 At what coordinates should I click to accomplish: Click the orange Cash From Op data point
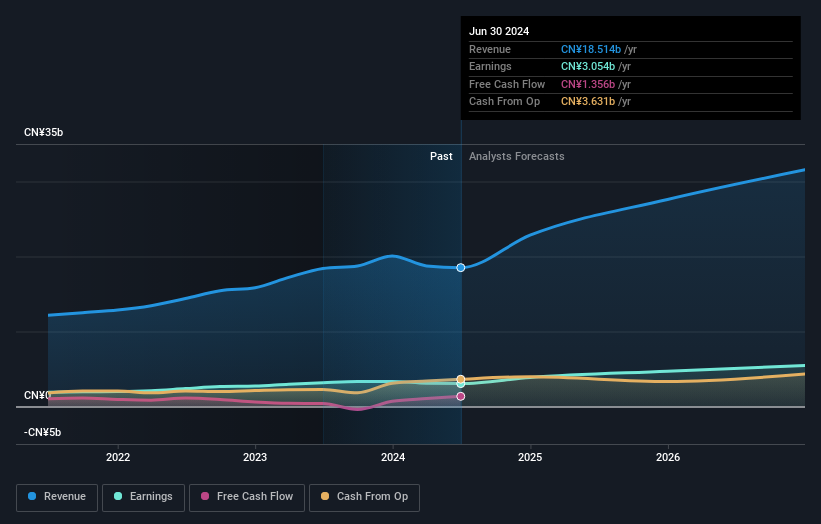click(461, 379)
